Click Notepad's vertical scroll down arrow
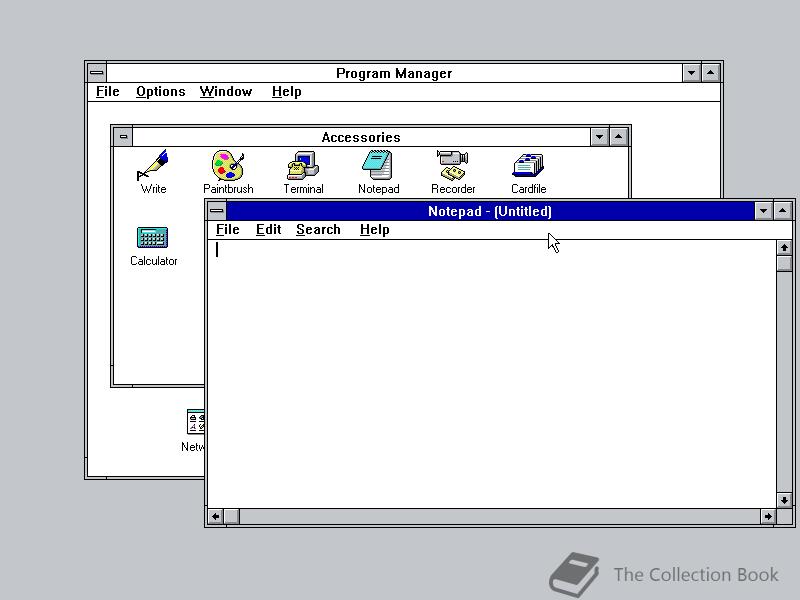The image size is (800, 600). point(784,500)
